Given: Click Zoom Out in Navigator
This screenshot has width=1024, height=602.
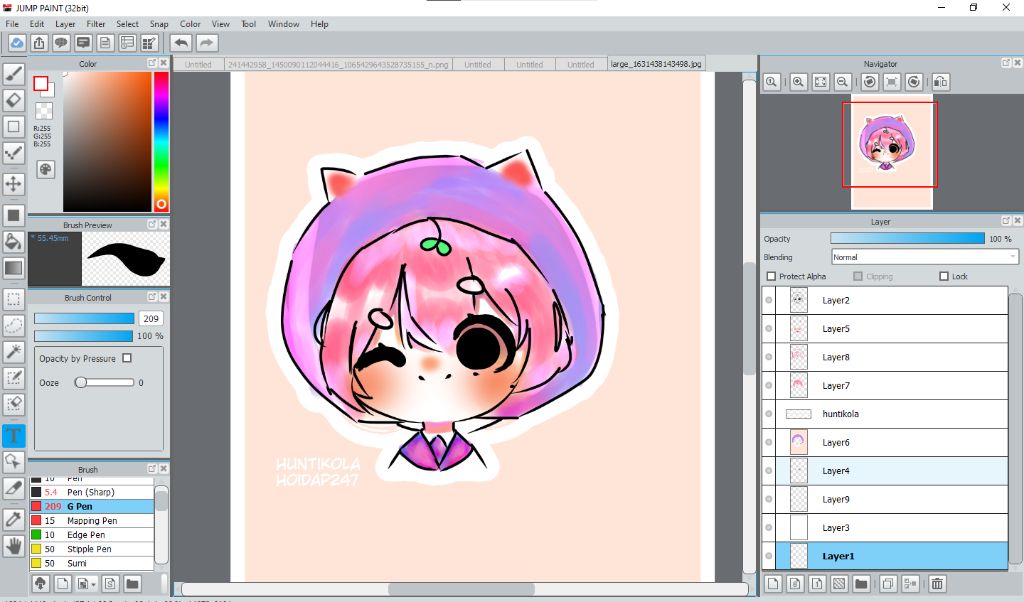Looking at the screenshot, I should pos(842,82).
